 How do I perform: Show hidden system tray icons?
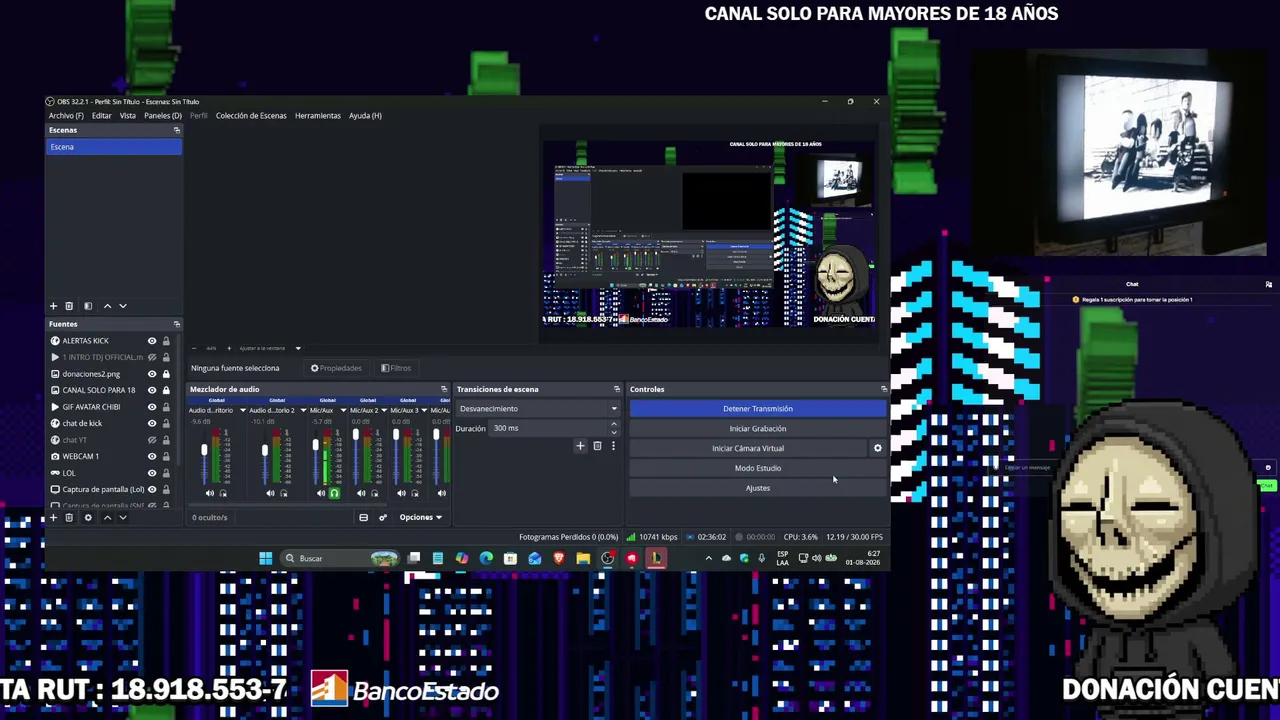tap(709, 558)
